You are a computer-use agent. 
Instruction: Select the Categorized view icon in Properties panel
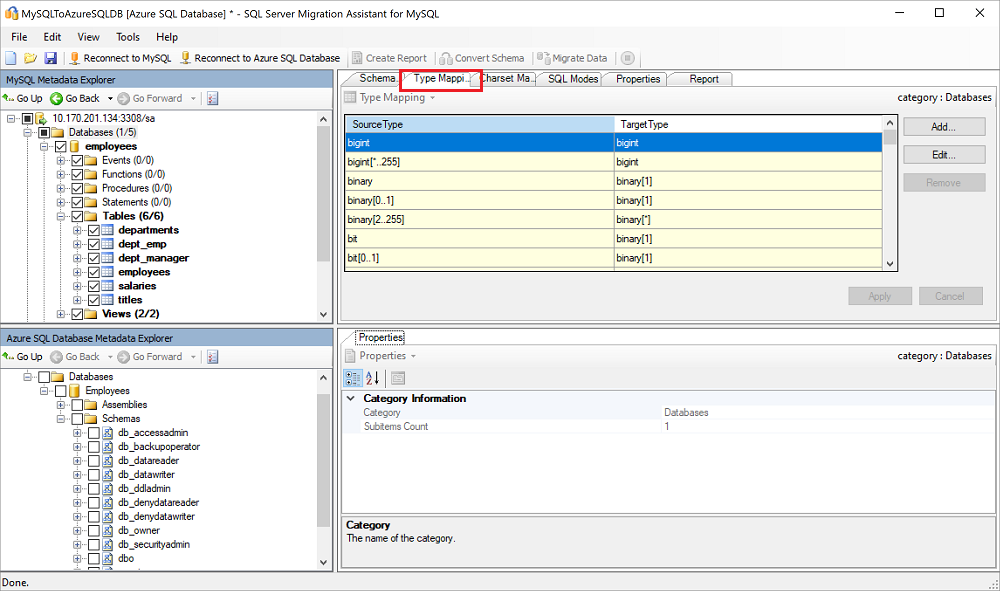[x=352, y=377]
